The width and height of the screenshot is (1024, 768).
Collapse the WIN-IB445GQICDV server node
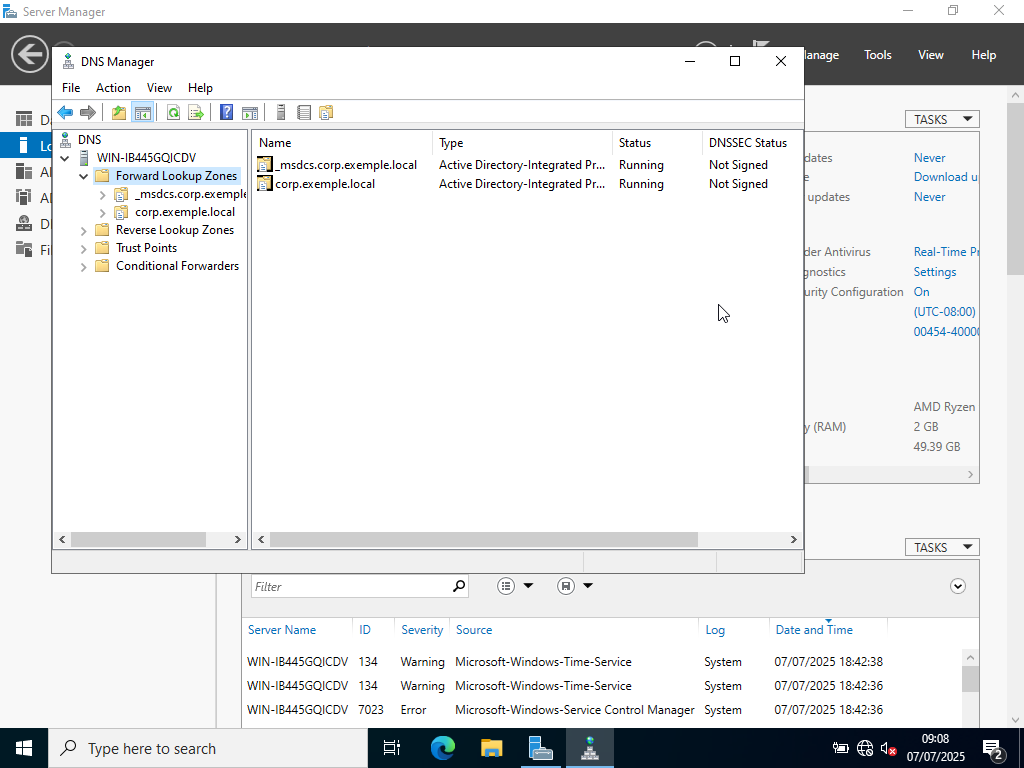65,158
